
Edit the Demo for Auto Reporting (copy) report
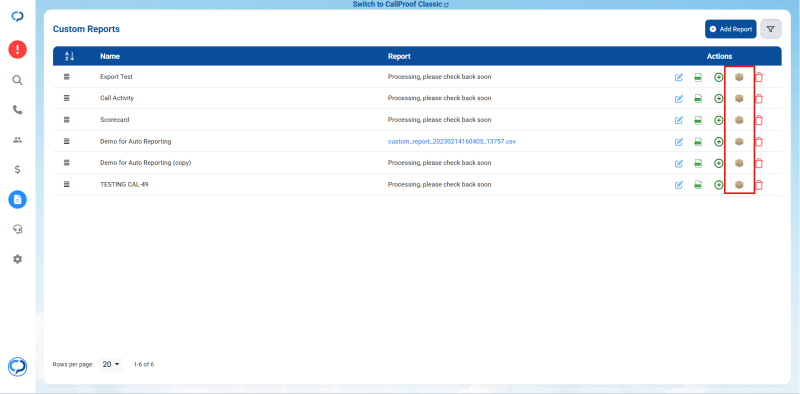[x=679, y=163]
